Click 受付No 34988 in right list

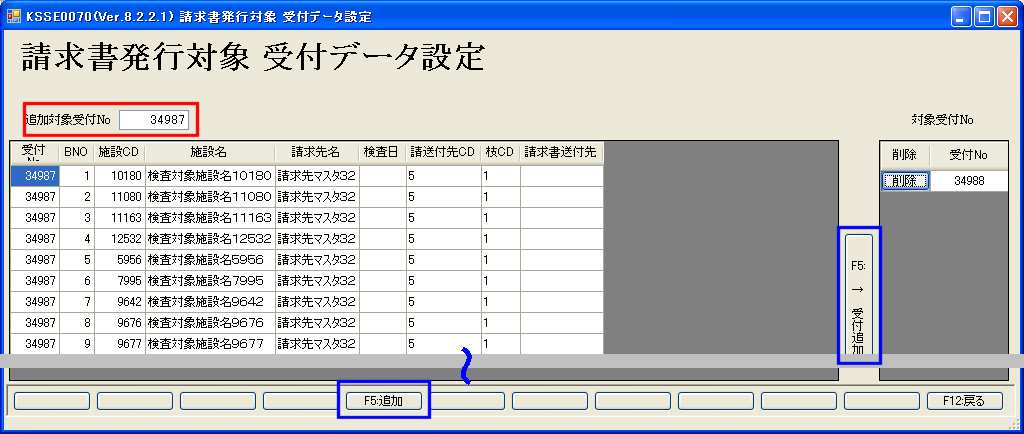969,181
